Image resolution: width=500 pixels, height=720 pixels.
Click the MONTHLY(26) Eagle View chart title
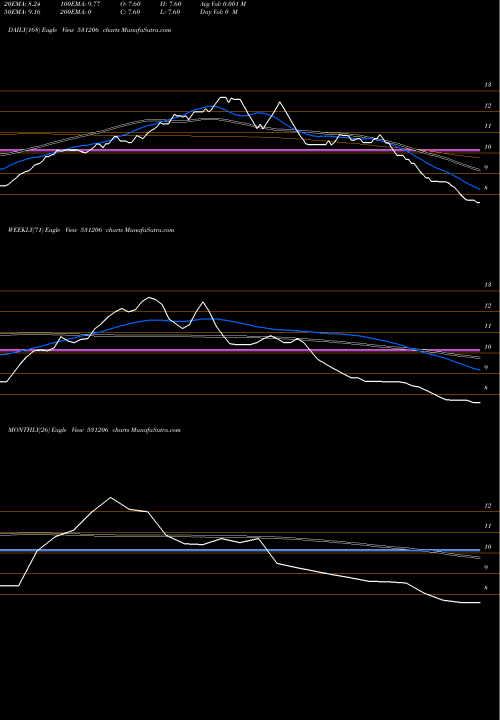[x=94, y=430]
